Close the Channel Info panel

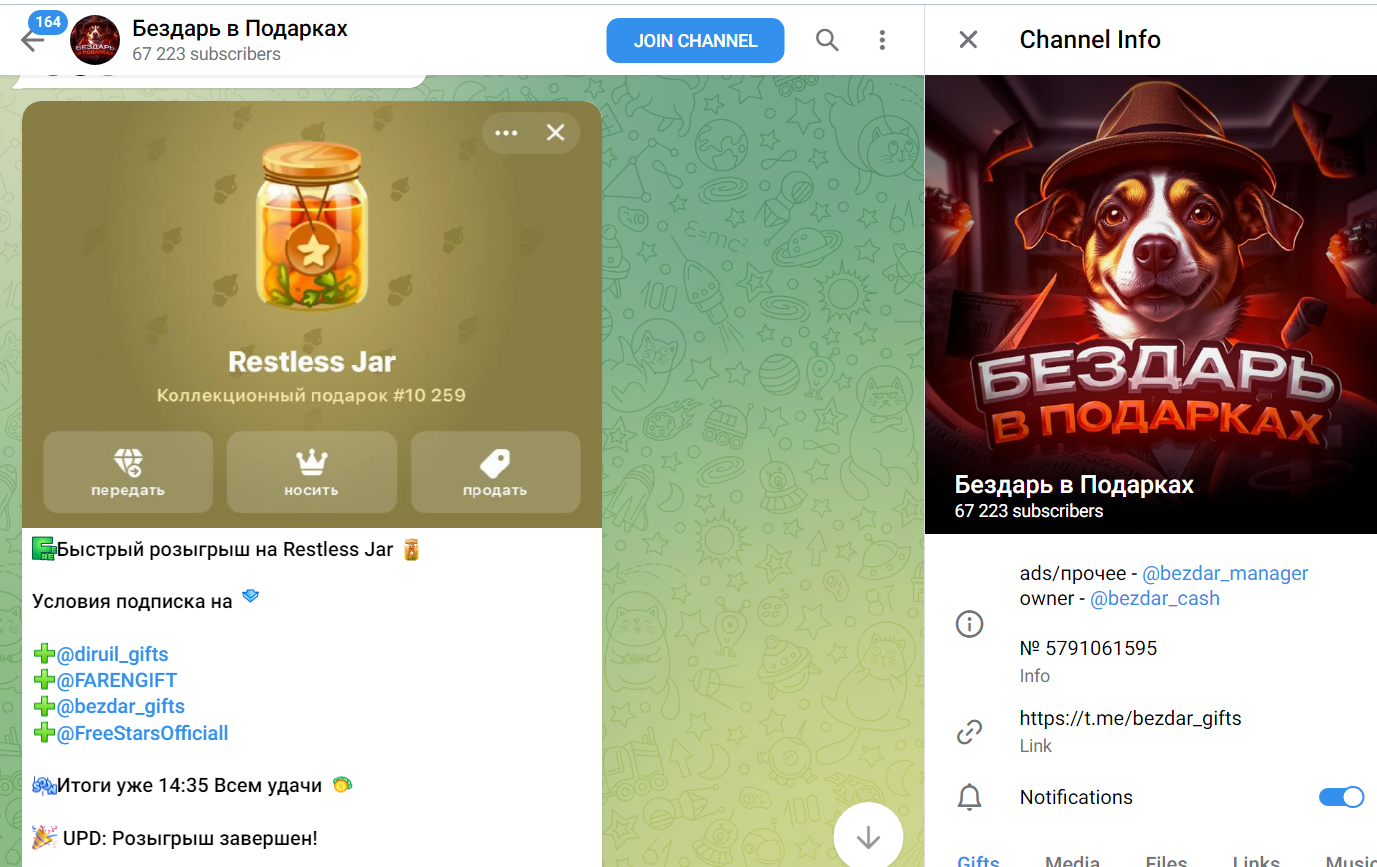(x=968, y=40)
